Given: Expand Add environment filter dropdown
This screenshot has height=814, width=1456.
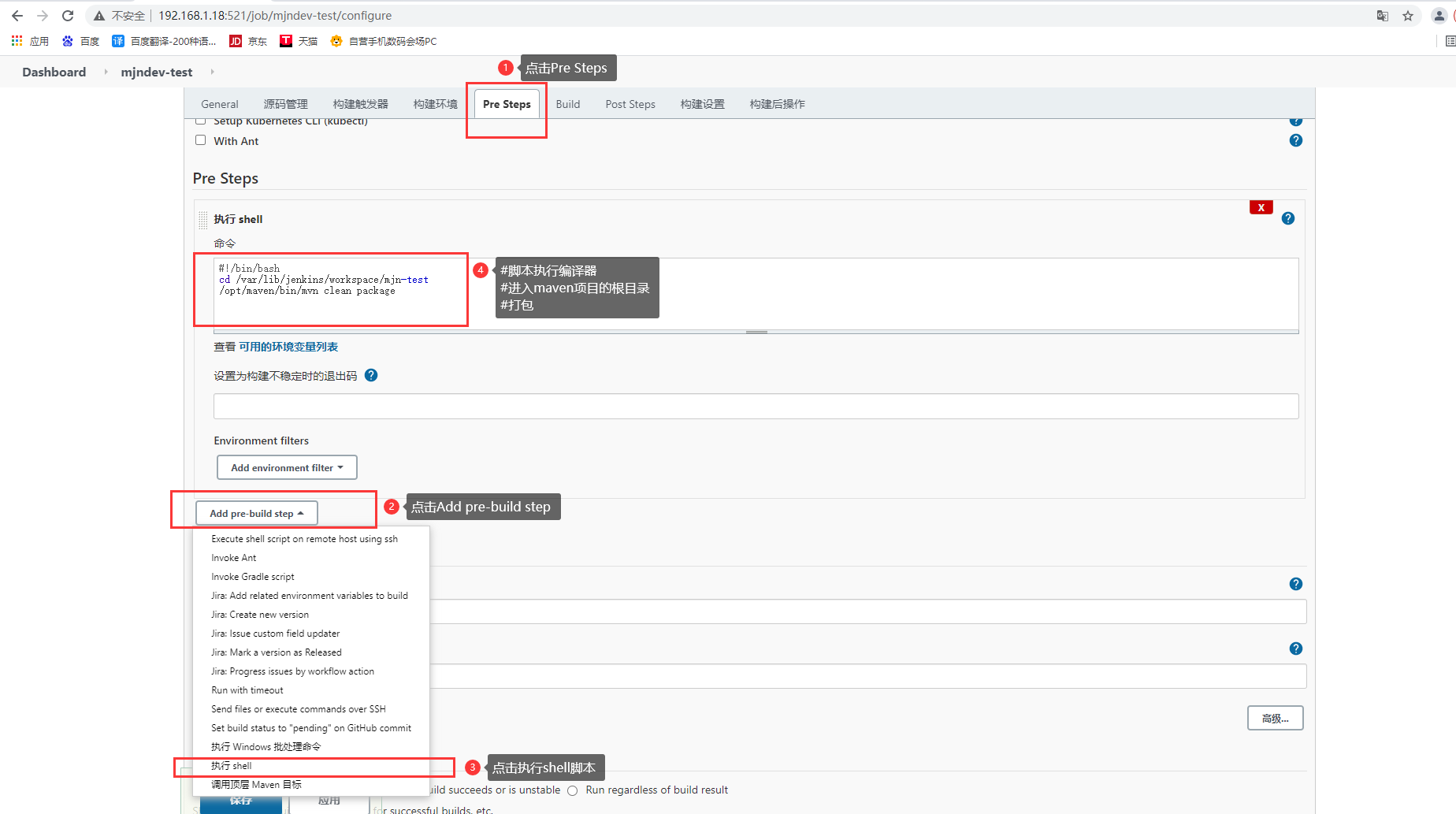Looking at the screenshot, I should click(287, 467).
